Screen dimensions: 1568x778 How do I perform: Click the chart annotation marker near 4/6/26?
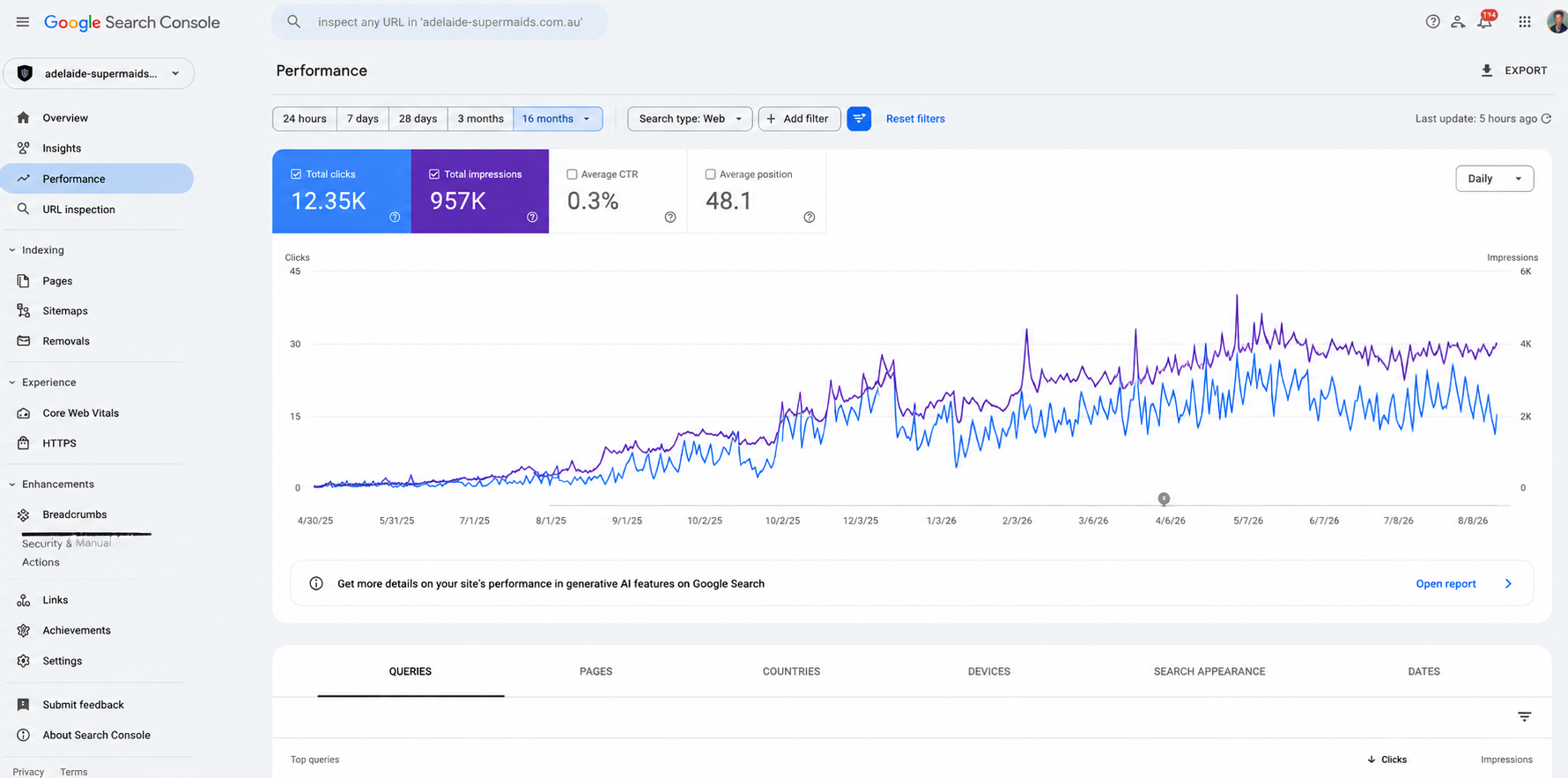pos(1164,499)
